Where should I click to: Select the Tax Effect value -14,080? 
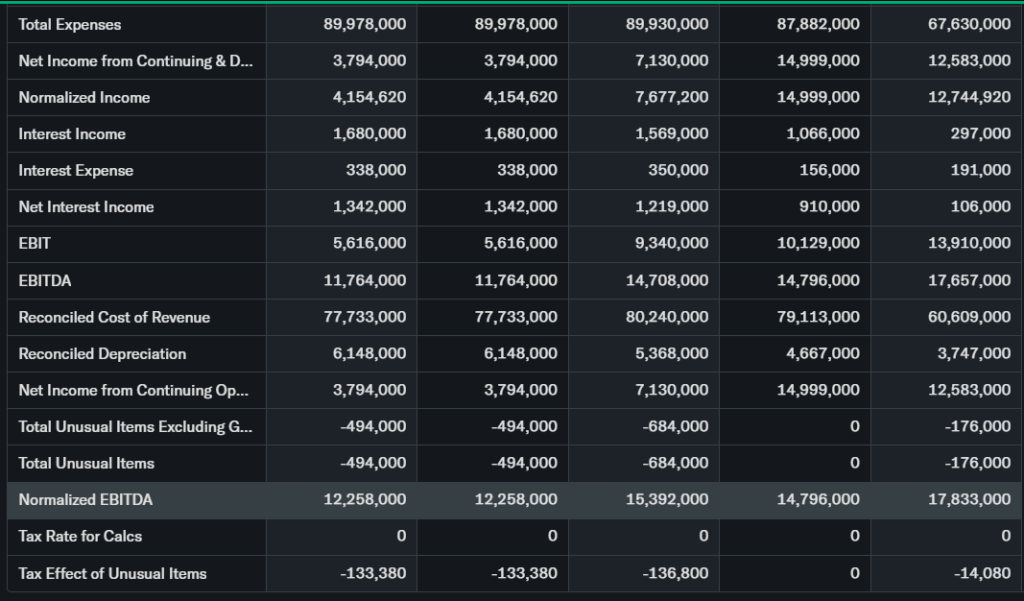[x=985, y=573]
